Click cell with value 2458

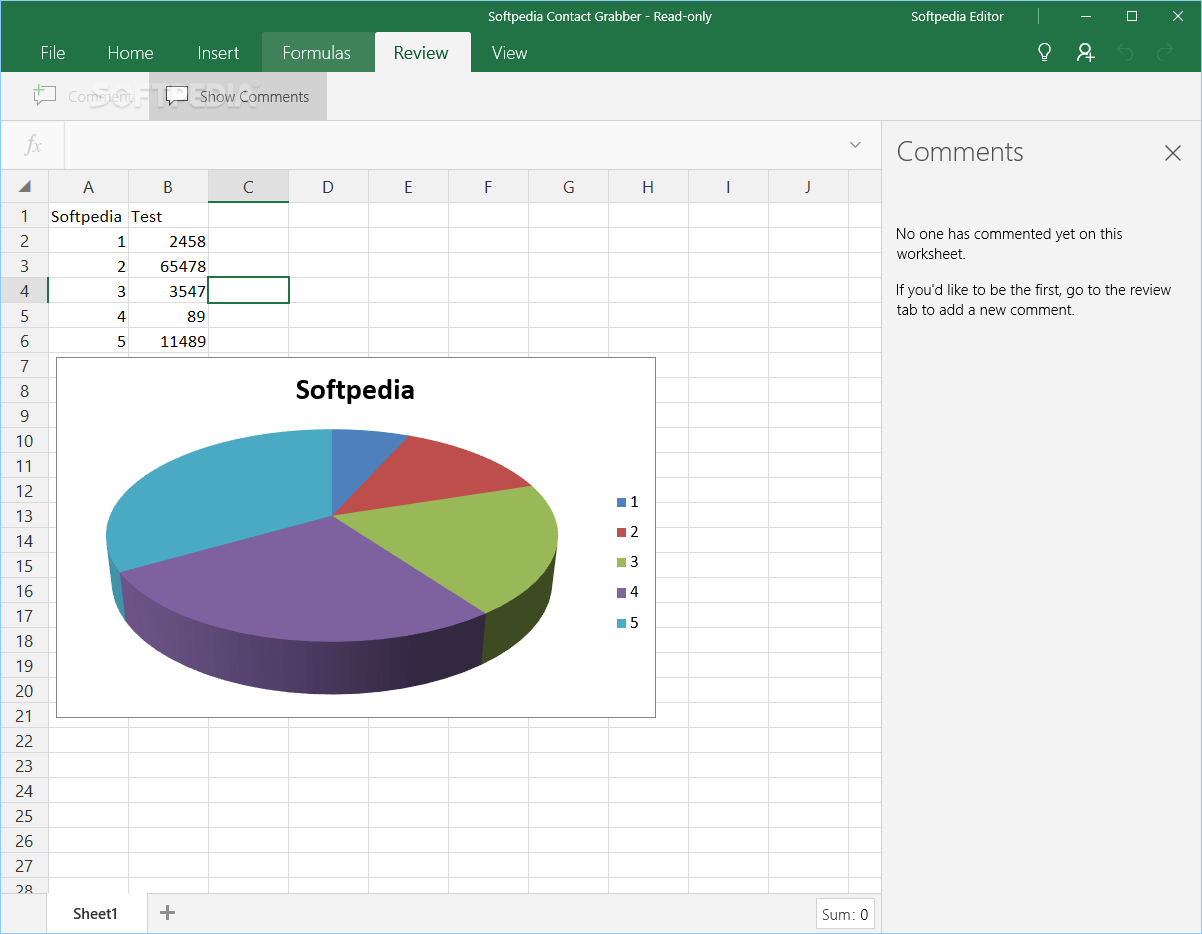[168, 241]
